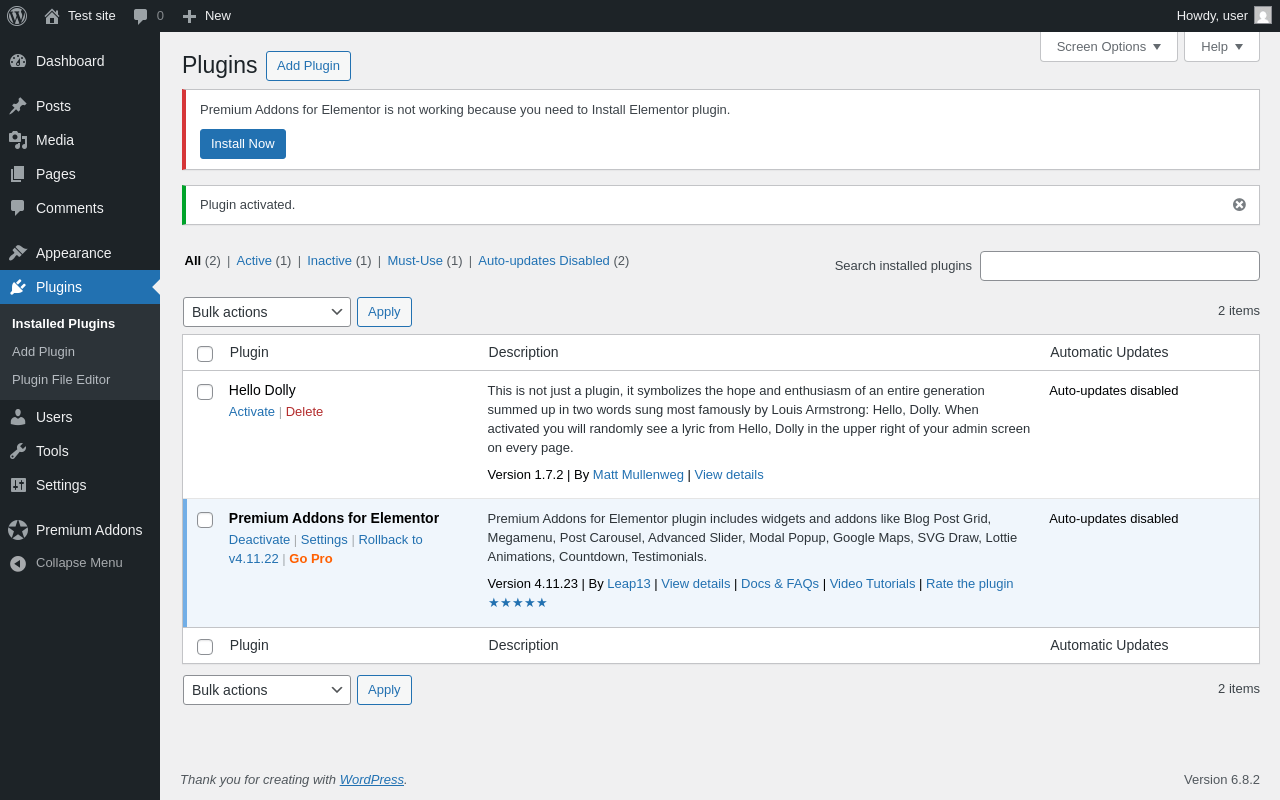Click the Comments icon in sidebar
The image size is (1280, 800).
coord(18,208)
